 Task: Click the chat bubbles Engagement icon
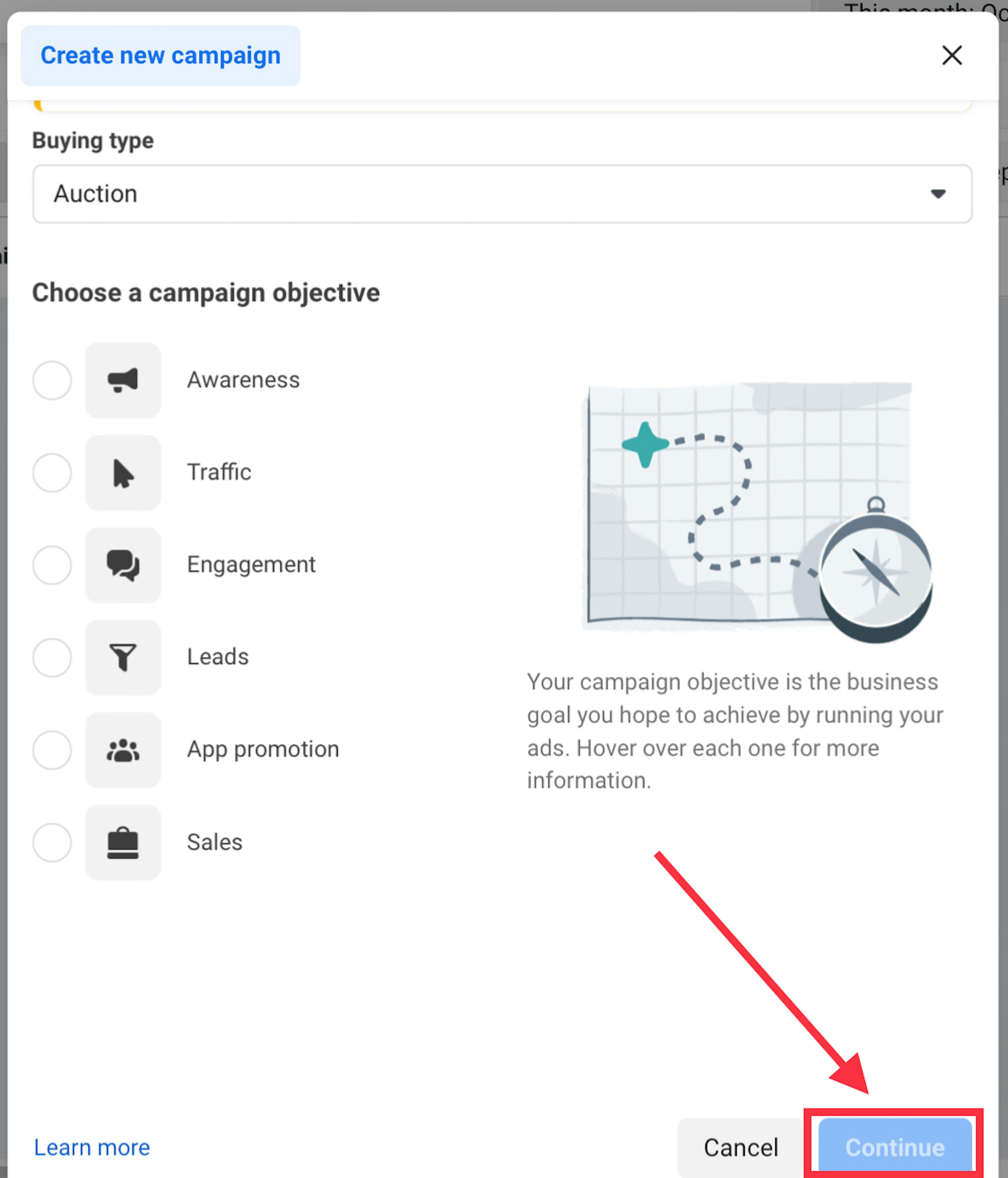[x=123, y=565]
